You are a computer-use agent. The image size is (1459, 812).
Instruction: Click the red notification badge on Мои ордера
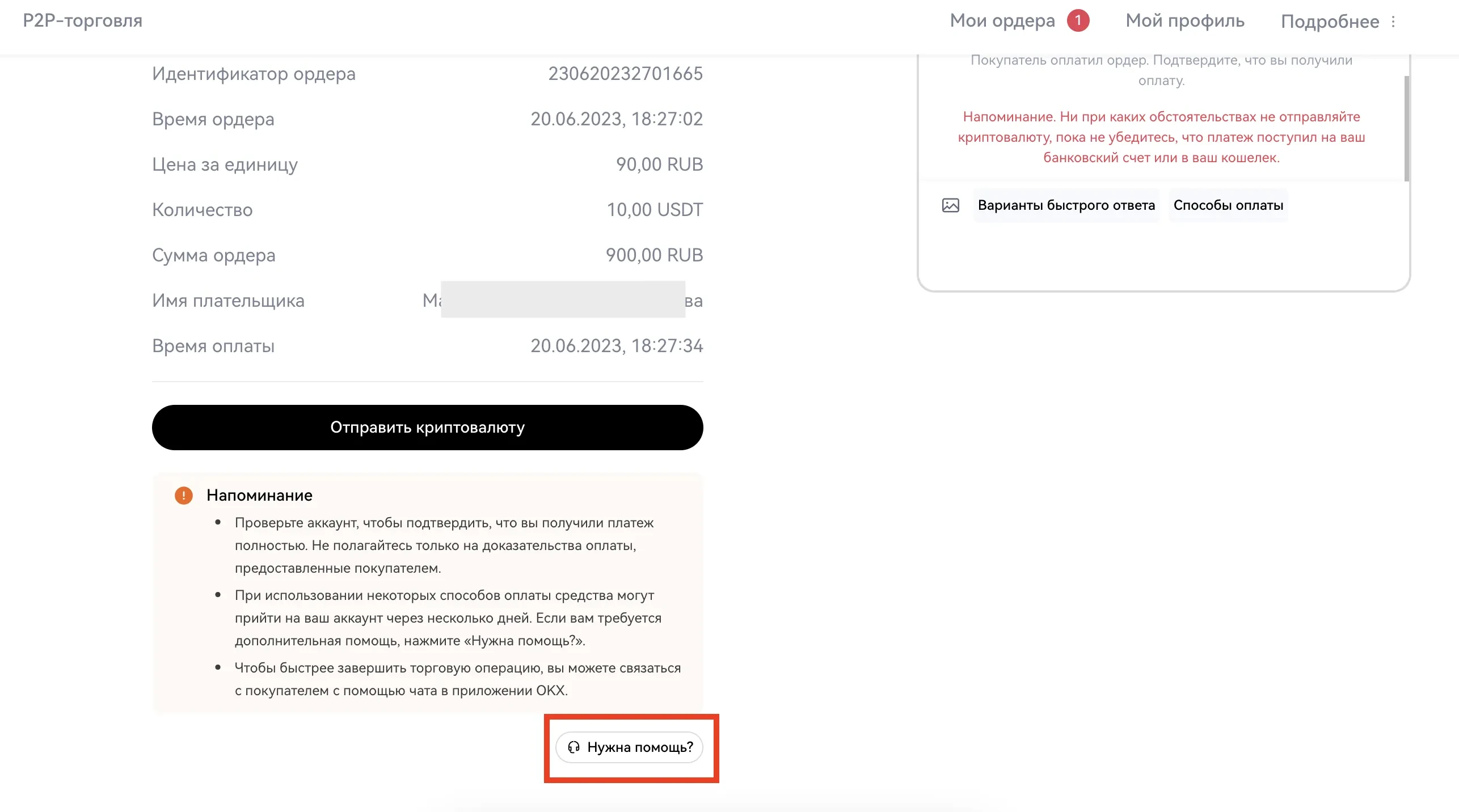point(1078,21)
